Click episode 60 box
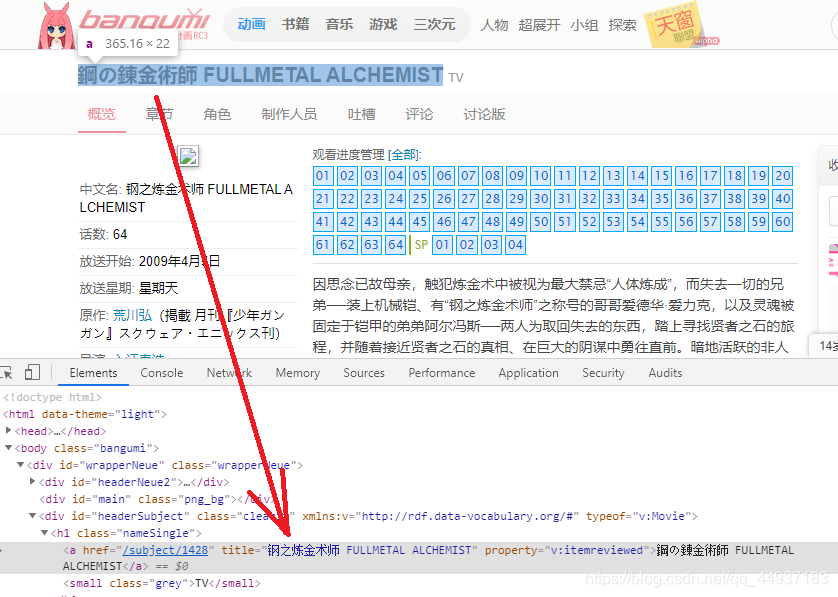 783,222
